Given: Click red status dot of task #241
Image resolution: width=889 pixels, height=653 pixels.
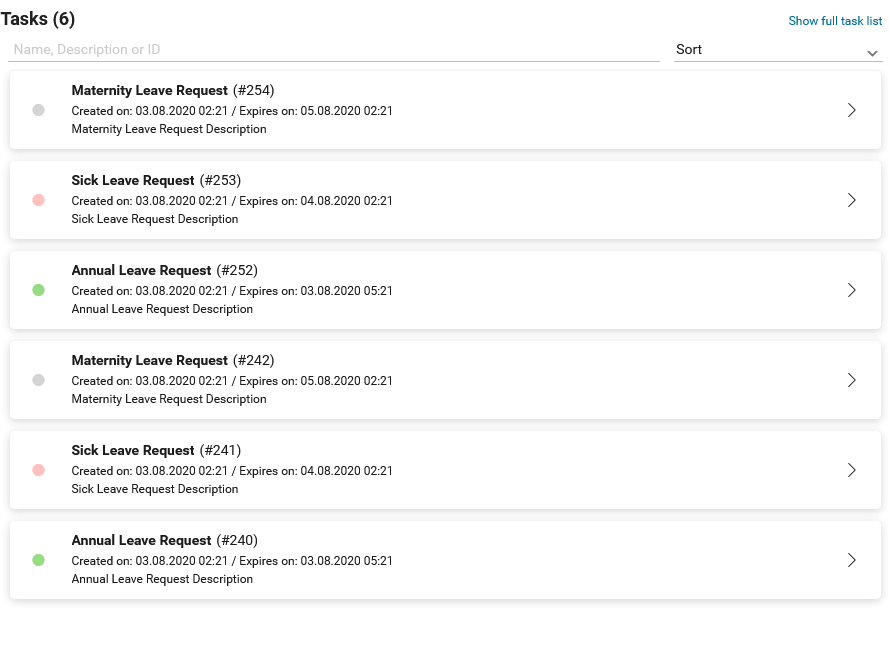Looking at the screenshot, I should tap(39, 470).
